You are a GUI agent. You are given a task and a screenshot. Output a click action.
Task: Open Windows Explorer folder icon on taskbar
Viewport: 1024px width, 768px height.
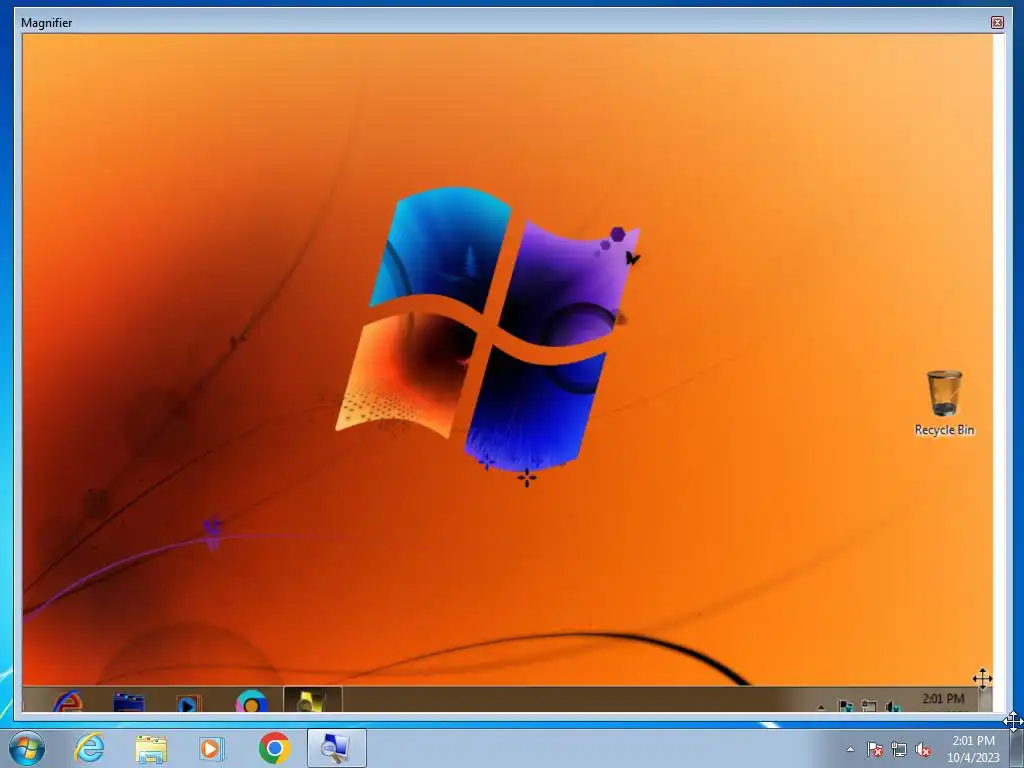coord(151,748)
